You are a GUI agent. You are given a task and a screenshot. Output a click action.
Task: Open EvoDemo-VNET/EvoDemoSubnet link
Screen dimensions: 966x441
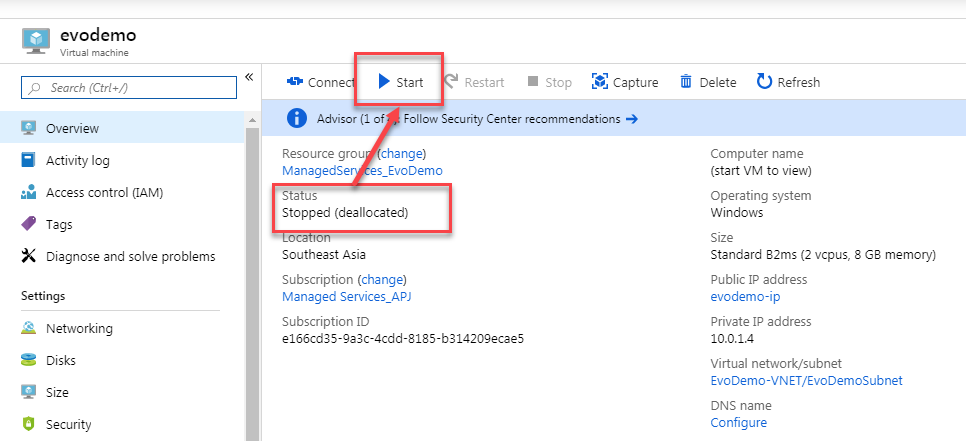[806, 381]
